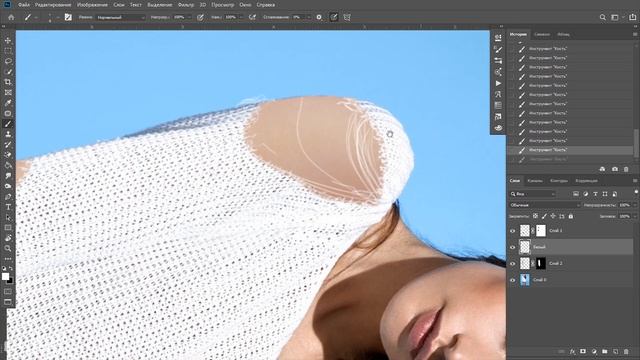Select Слой 2 layer mask thumbnail
This screenshot has height=360, width=640.
(541, 263)
